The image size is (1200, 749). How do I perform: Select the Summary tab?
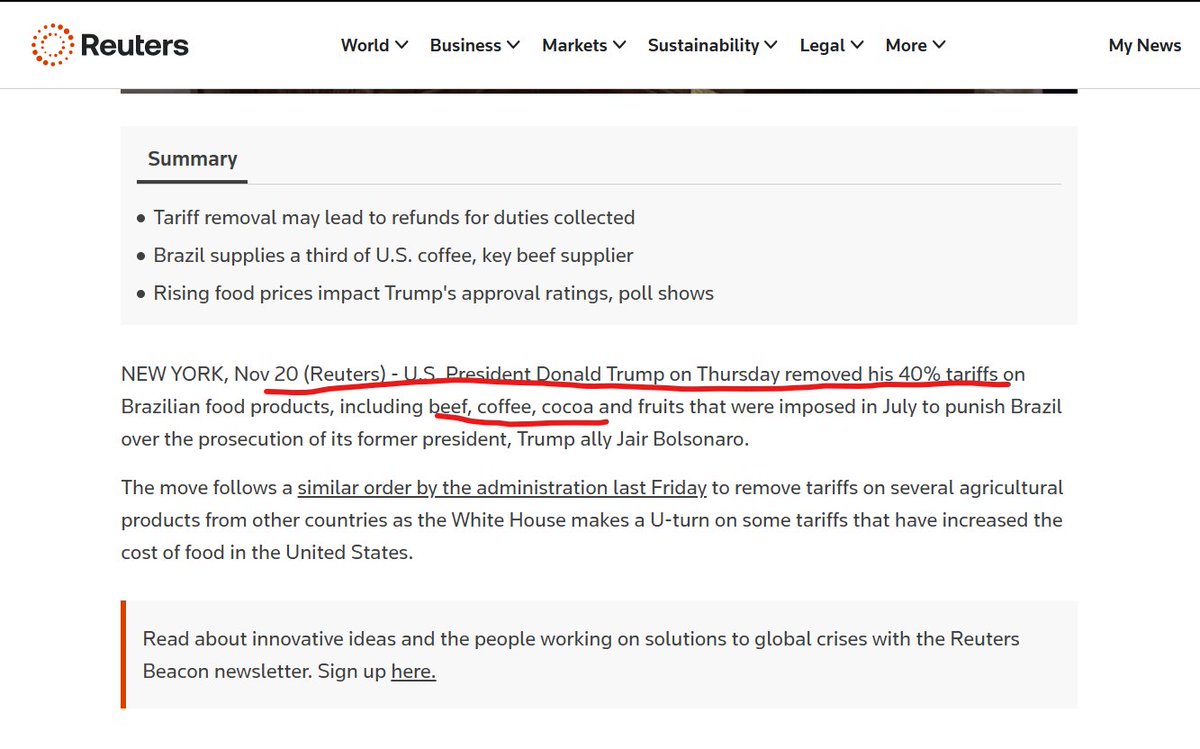[192, 159]
